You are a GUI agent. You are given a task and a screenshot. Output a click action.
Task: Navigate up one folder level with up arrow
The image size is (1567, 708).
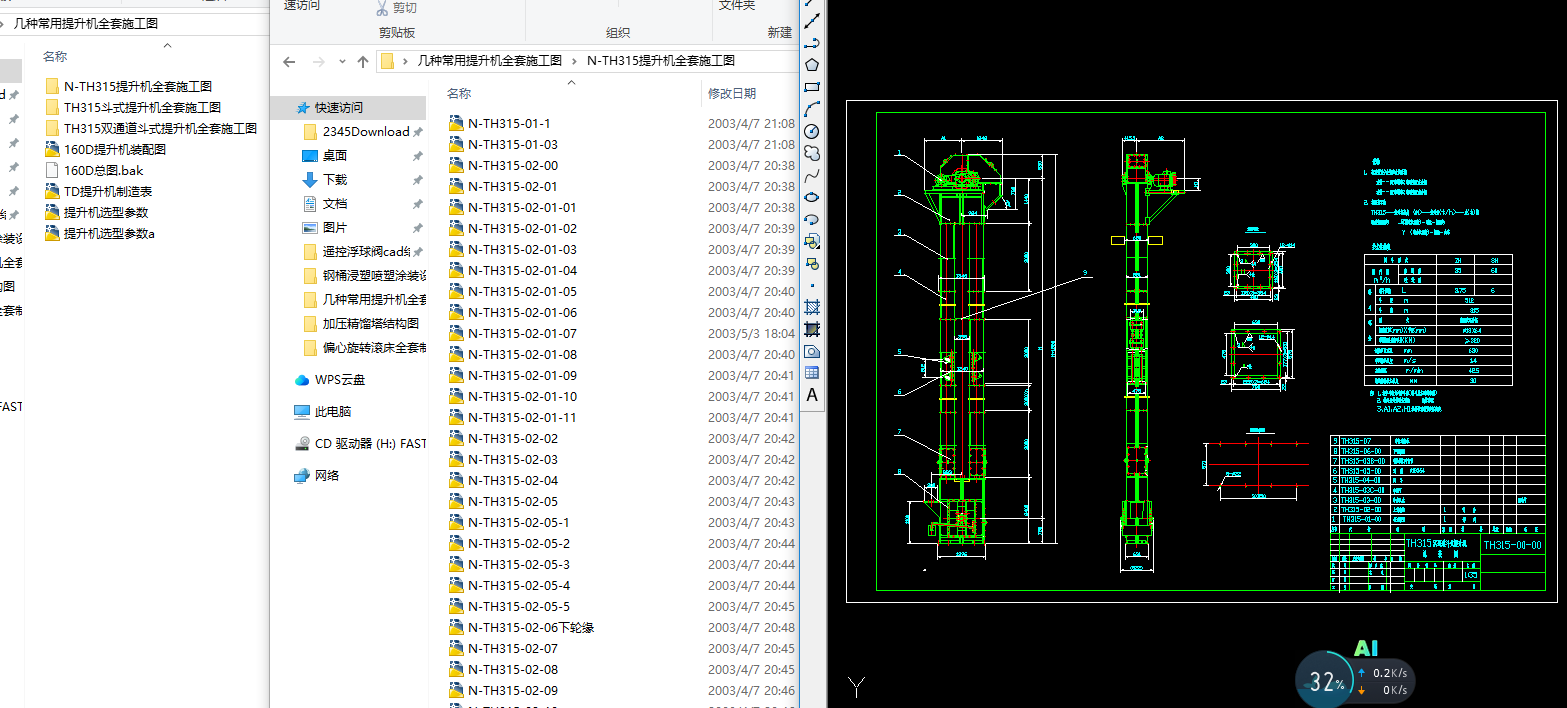click(x=363, y=62)
